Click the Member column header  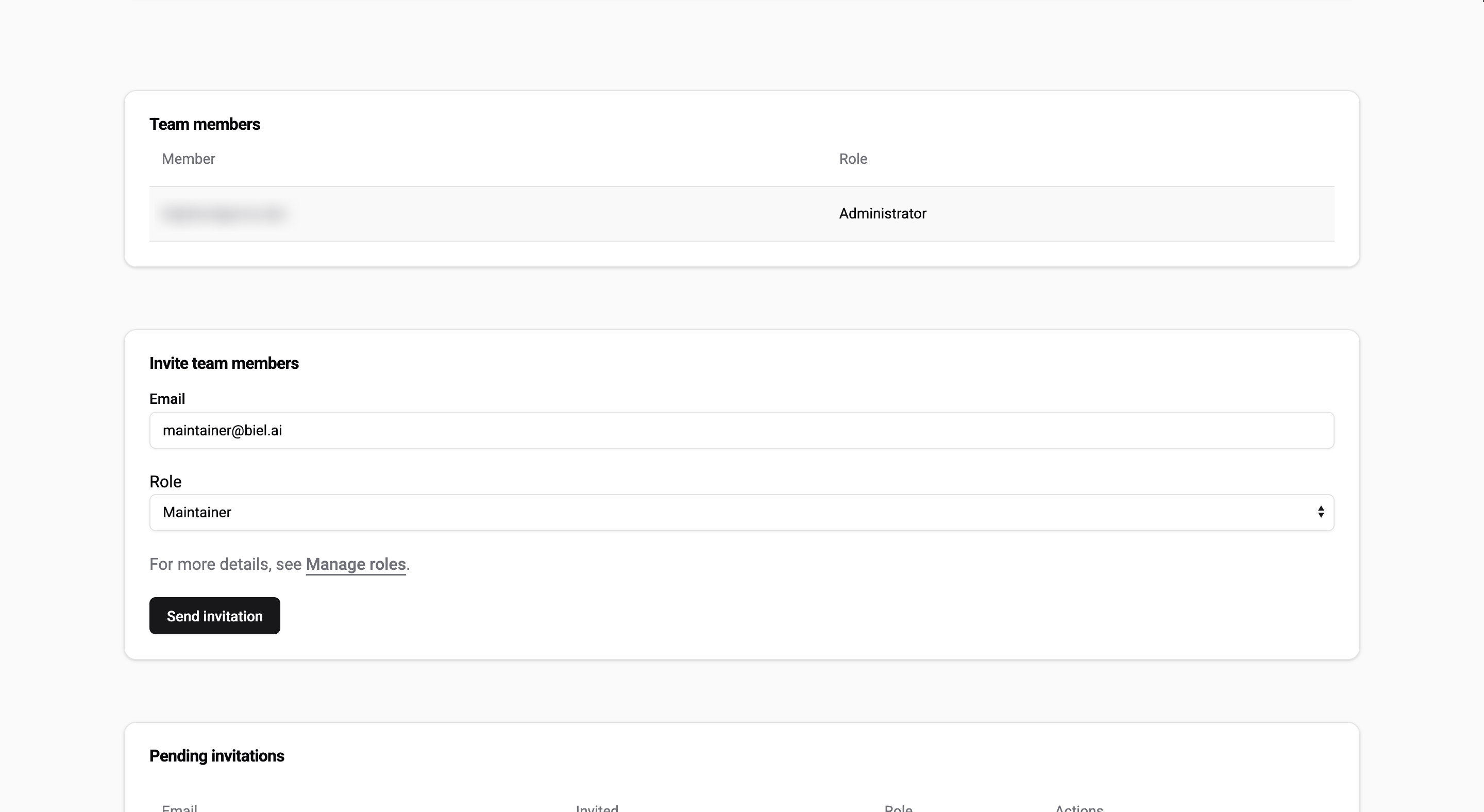188,159
